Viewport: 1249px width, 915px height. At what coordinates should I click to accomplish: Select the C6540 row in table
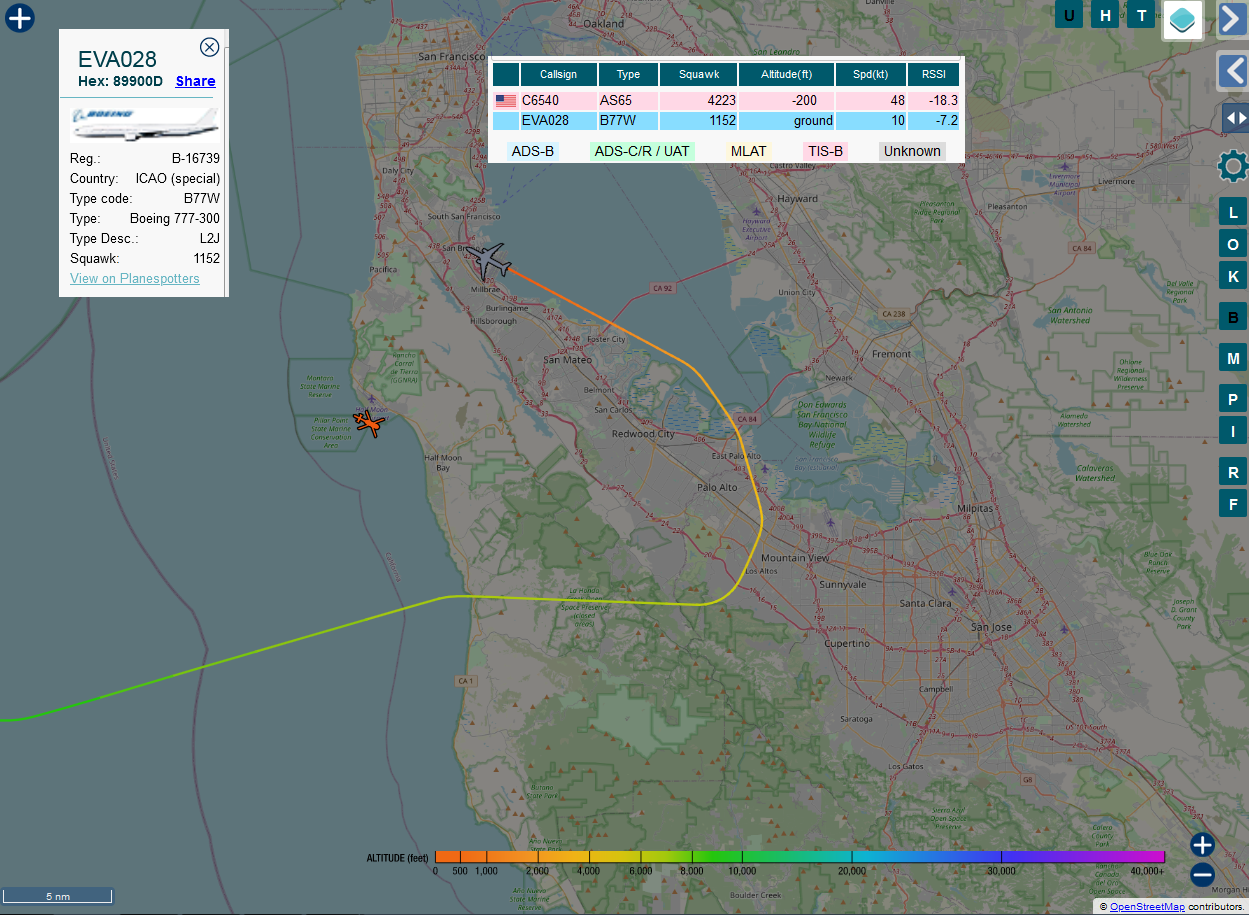[726, 100]
